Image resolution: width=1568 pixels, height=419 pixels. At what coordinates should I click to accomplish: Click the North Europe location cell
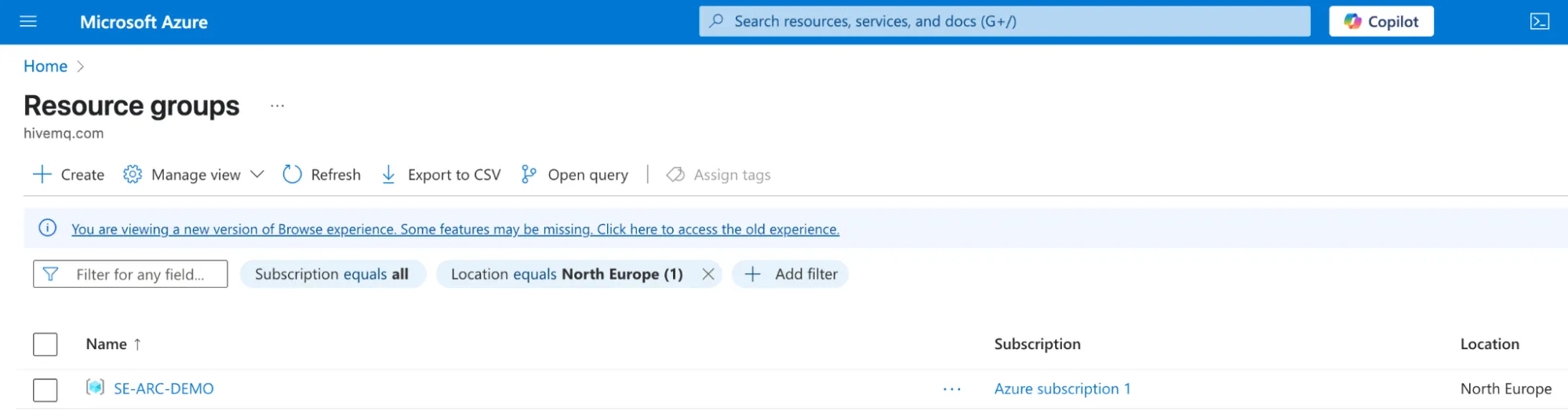point(1506,388)
